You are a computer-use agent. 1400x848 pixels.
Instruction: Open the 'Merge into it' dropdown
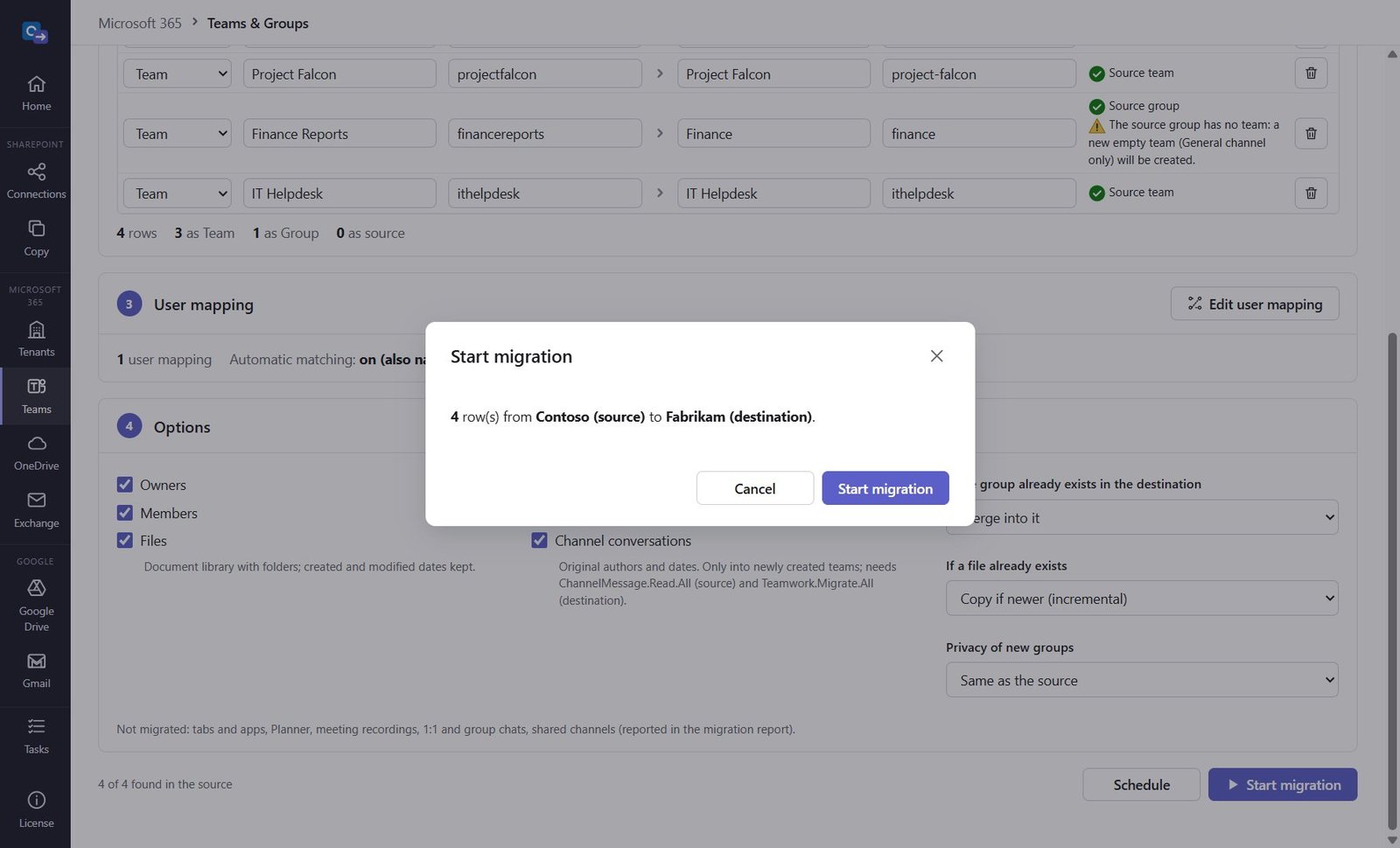click(1142, 517)
